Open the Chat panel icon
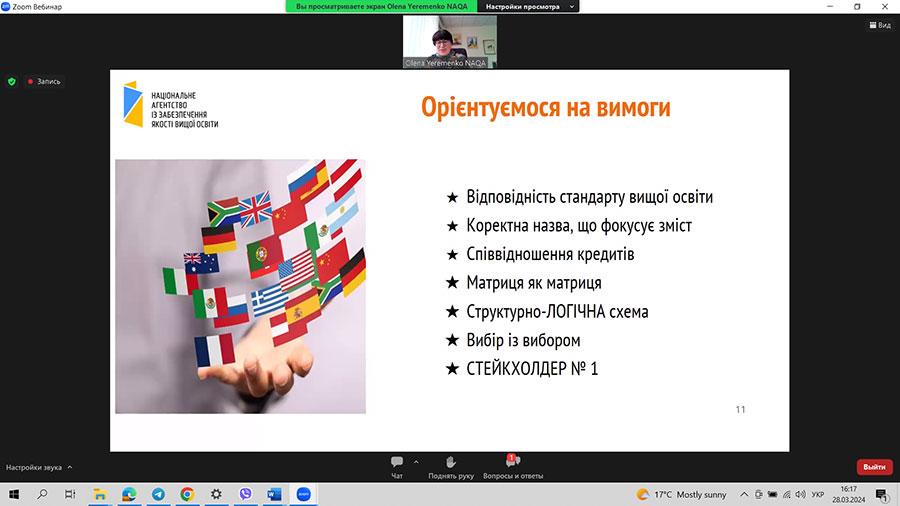900x506 pixels. pyautogui.click(x=397, y=462)
